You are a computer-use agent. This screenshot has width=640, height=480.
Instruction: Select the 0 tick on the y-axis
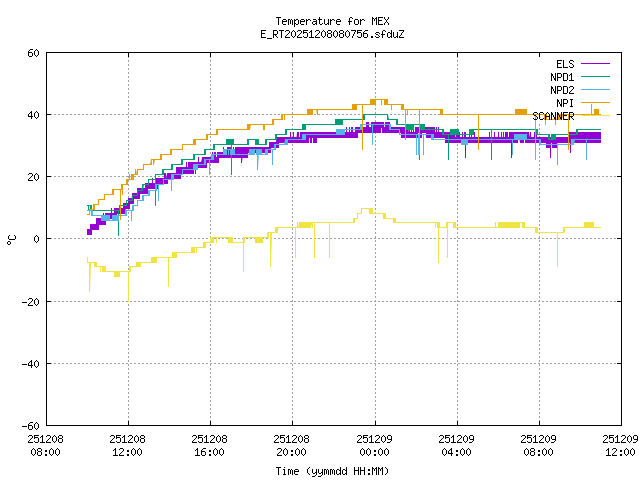[36, 239]
